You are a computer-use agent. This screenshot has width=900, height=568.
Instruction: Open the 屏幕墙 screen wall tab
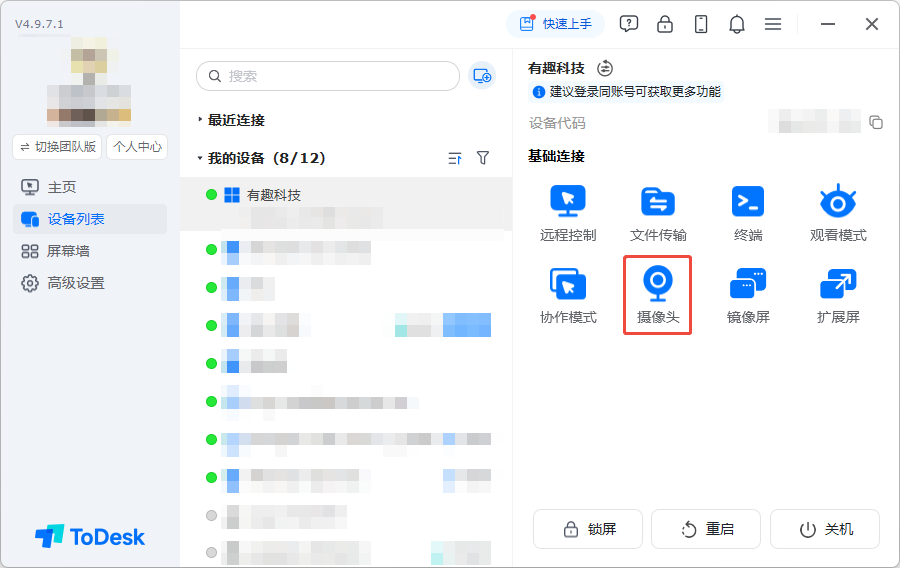pyautogui.click(x=90, y=251)
